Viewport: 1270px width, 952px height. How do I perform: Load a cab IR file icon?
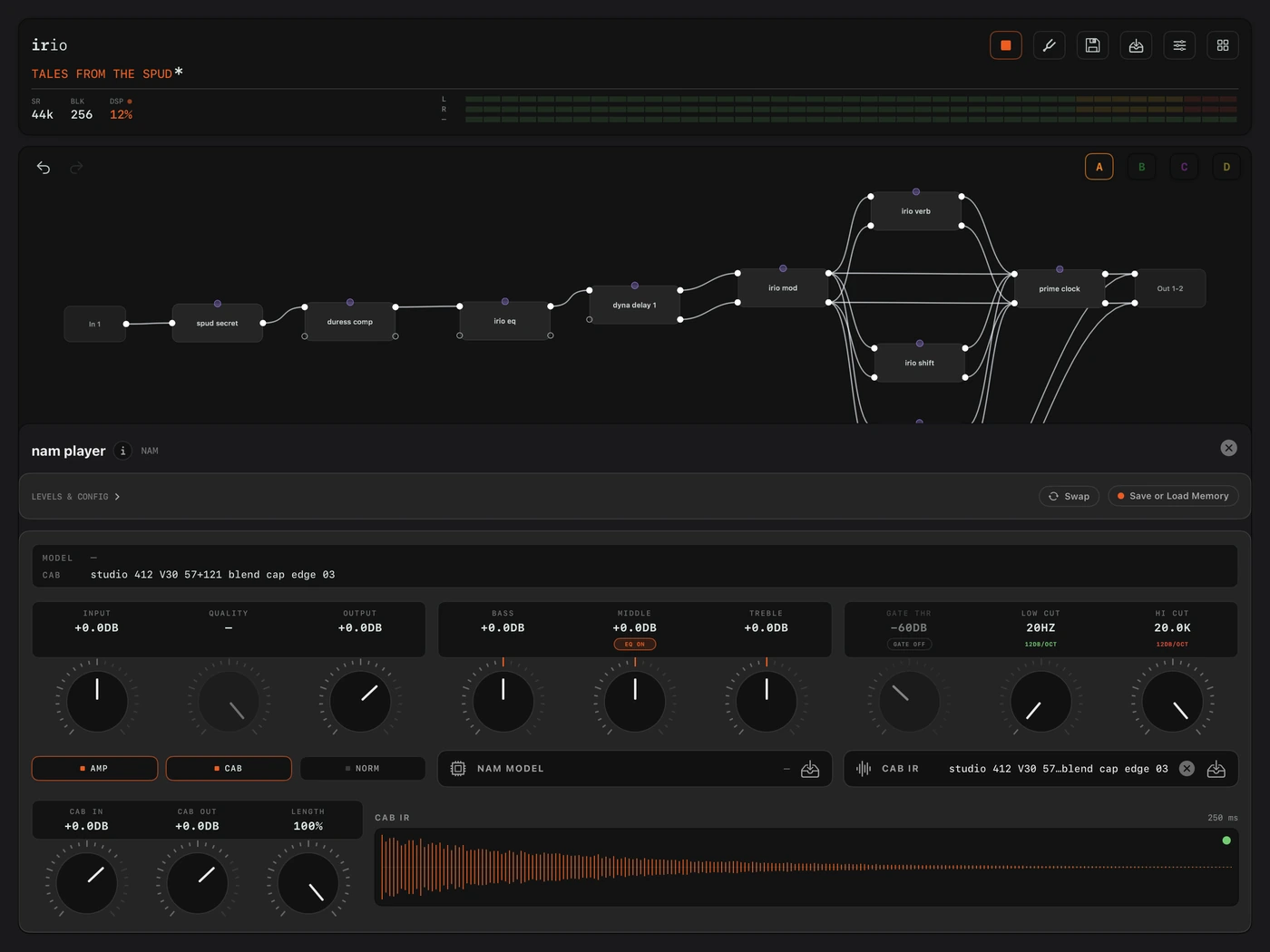[1216, 769]
